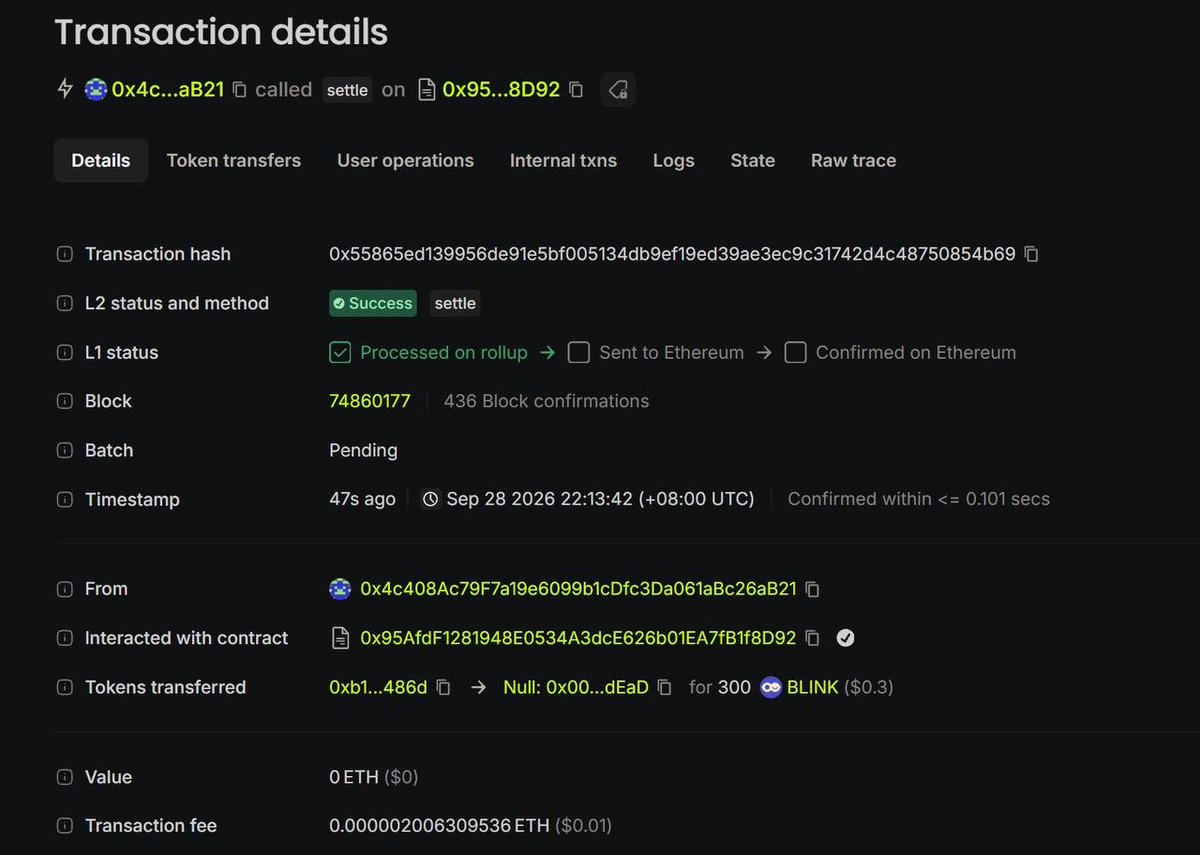Copy the header contract address 0x95...8D92
This screenshot has width=1200, height=855.
(576, 90)
